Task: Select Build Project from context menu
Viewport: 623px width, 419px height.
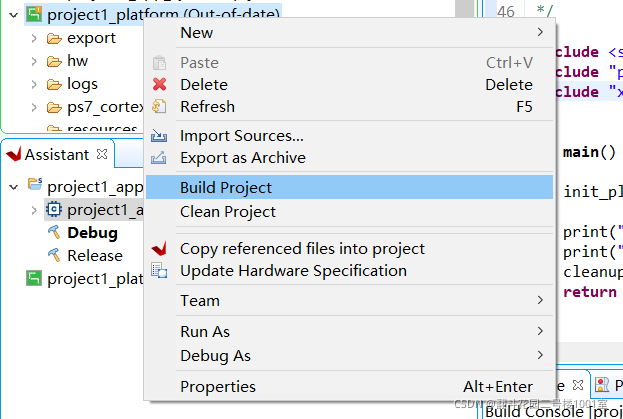Action: [x=349, y=187]
